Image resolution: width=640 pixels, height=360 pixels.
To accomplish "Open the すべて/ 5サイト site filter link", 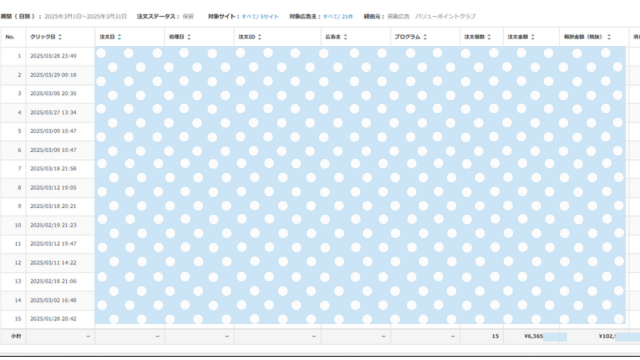I will 260,17.
